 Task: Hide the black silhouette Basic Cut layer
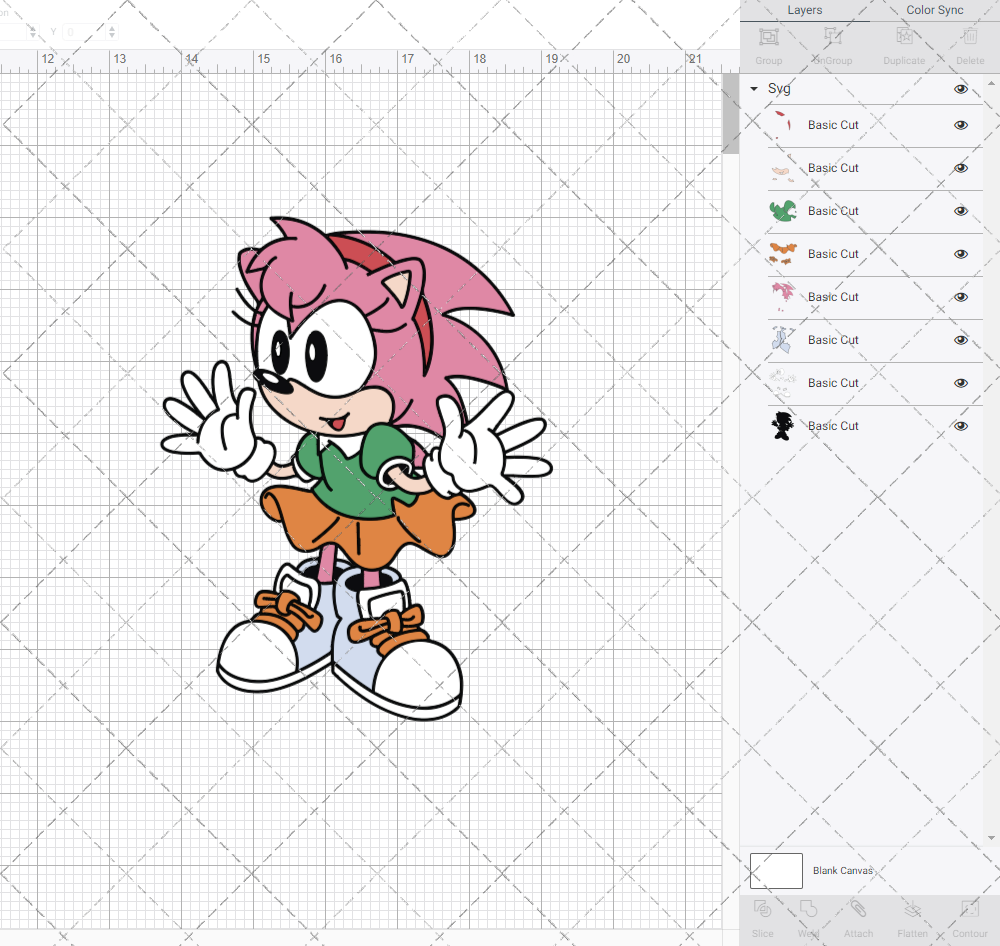(960, 426)
